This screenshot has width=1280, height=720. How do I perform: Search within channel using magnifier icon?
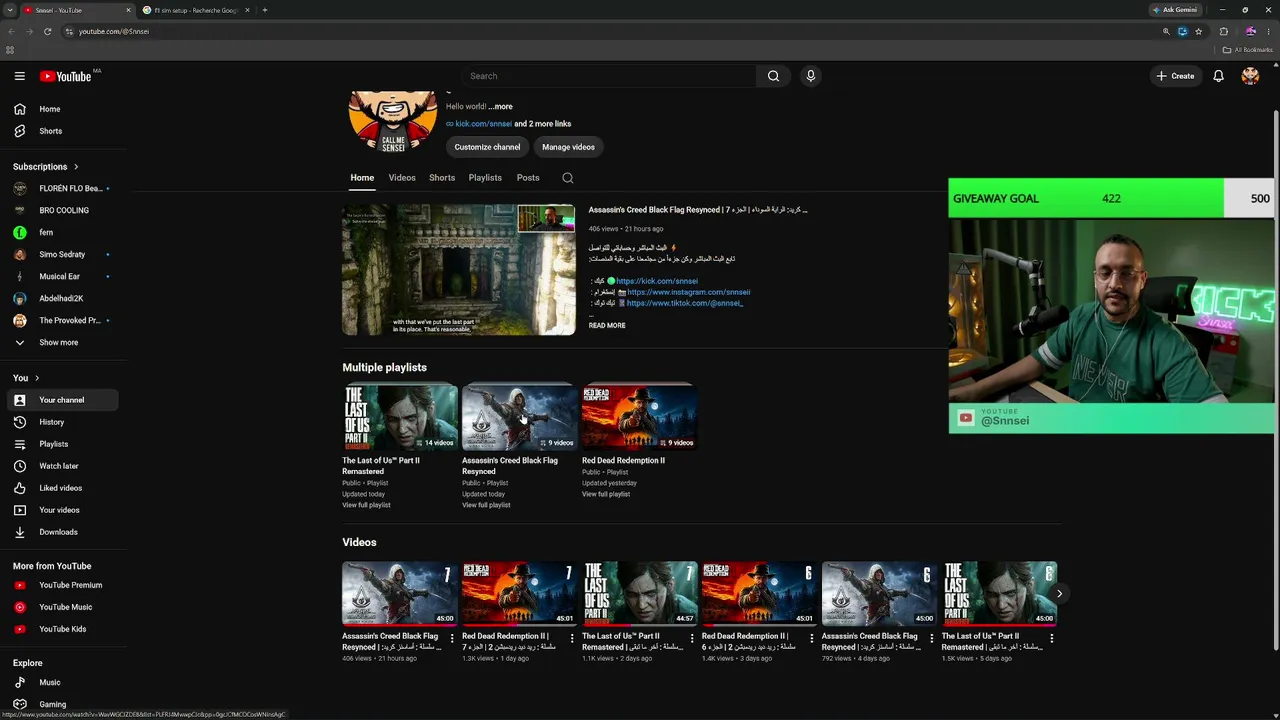pos(567,178)
